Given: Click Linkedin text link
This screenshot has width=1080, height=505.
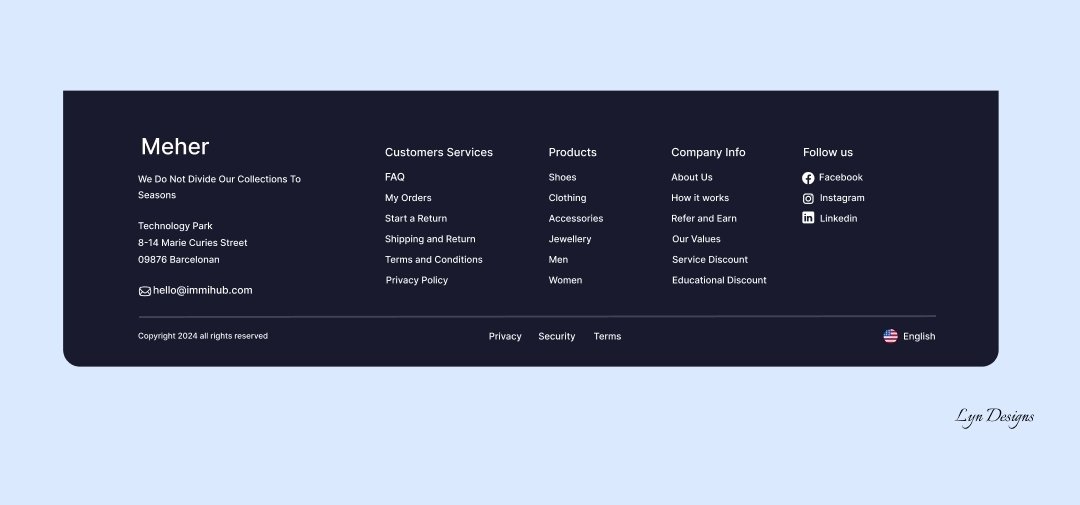Looking at the screenshot, I should click(839, 218).
